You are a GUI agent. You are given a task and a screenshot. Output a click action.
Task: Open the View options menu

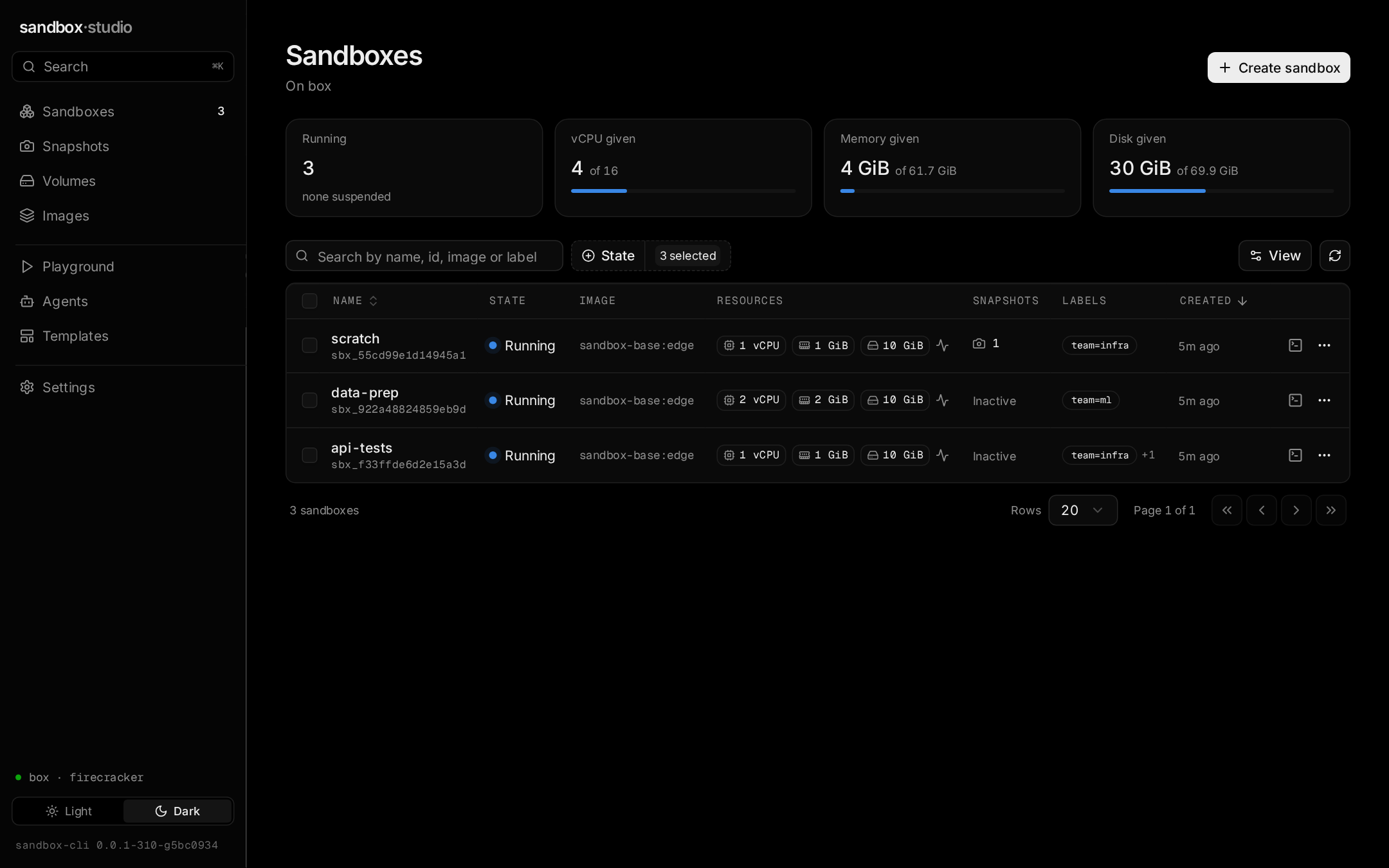click(x=1275, y=256)
